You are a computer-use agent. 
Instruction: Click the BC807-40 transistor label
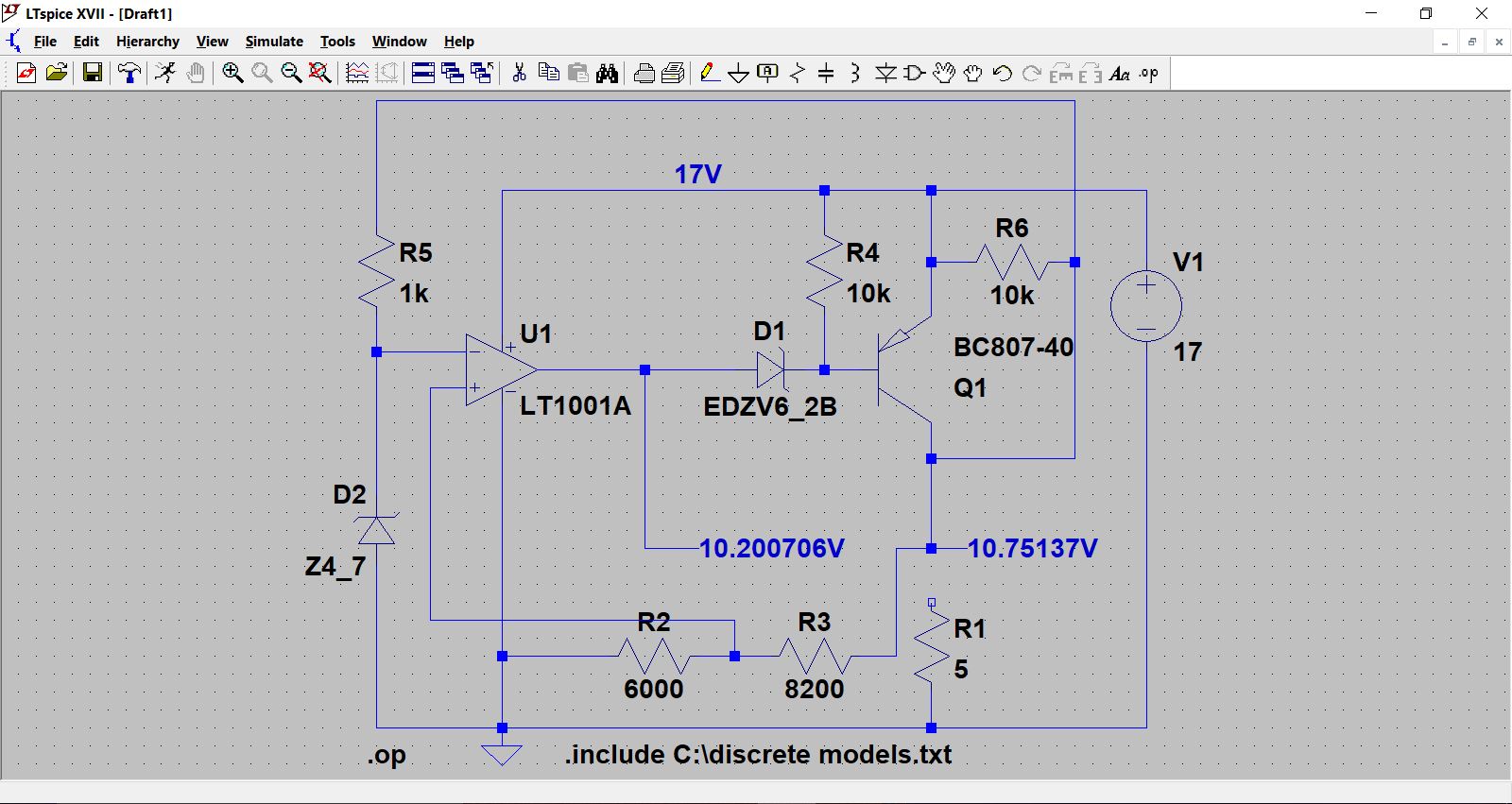pyautogui.click(x=1013, y=348)
